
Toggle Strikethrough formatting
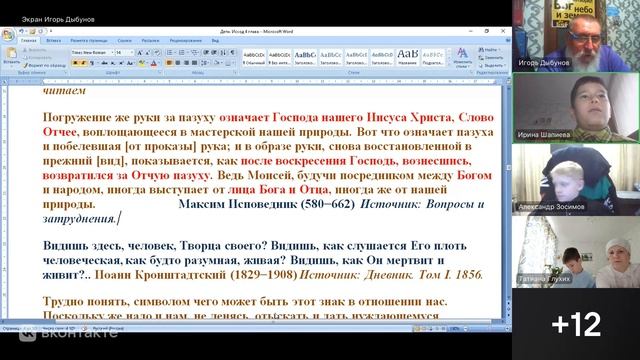coord(104,63)
